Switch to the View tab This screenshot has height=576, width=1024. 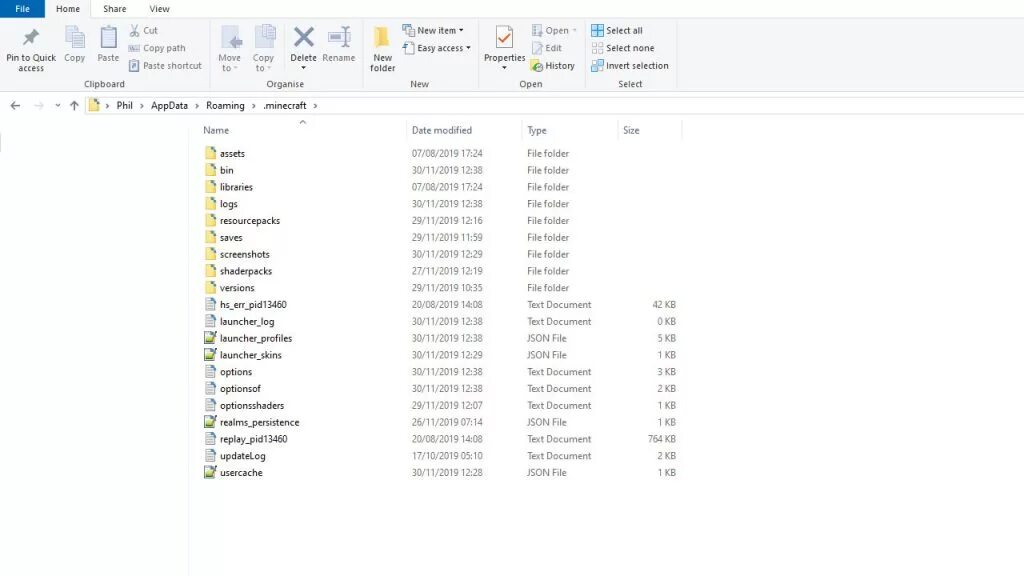159,8
